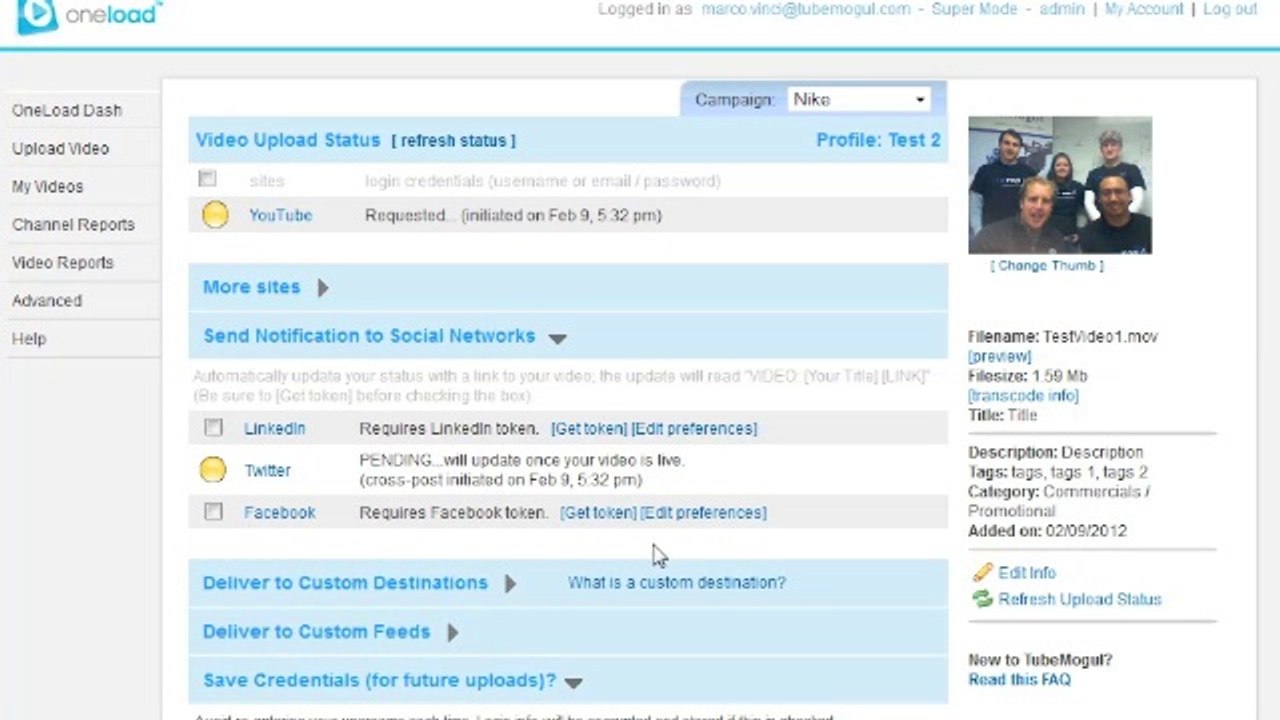This screenshot has height=720, width=1280.
Task: Enable the Facebook notification checkbox
Action: [213, 512]
